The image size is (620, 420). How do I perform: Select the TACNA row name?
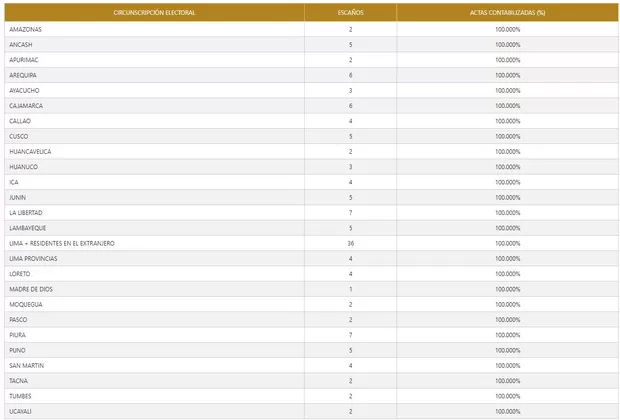18,381
